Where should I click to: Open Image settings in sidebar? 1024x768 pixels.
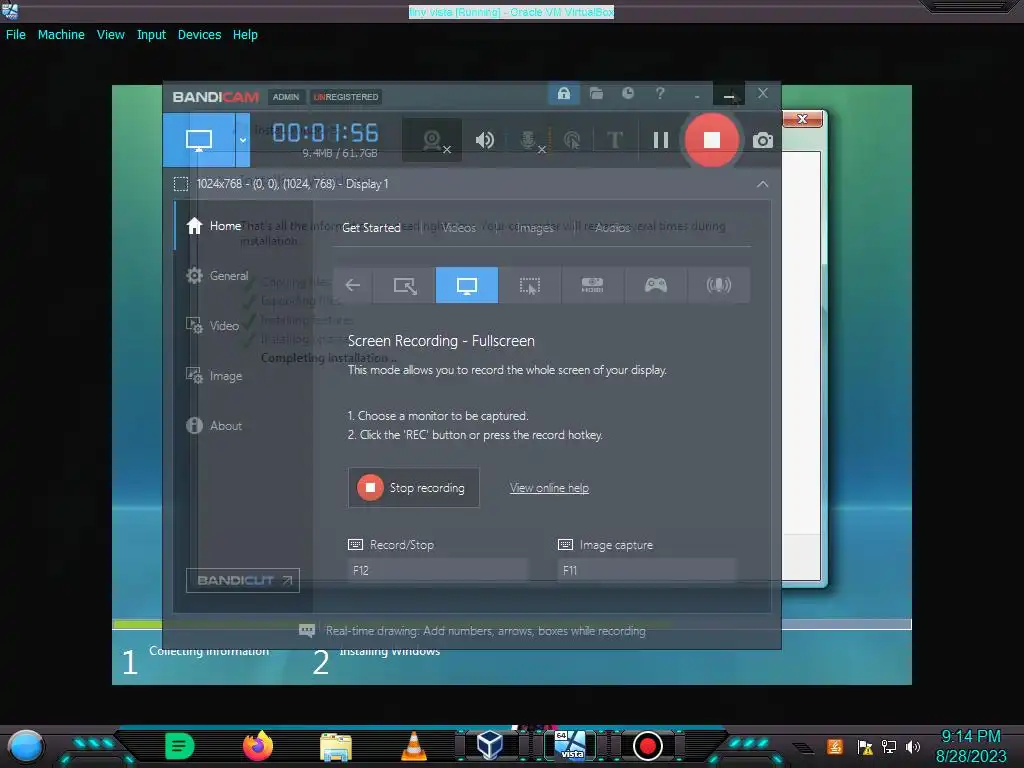click(x=214, y=376)
